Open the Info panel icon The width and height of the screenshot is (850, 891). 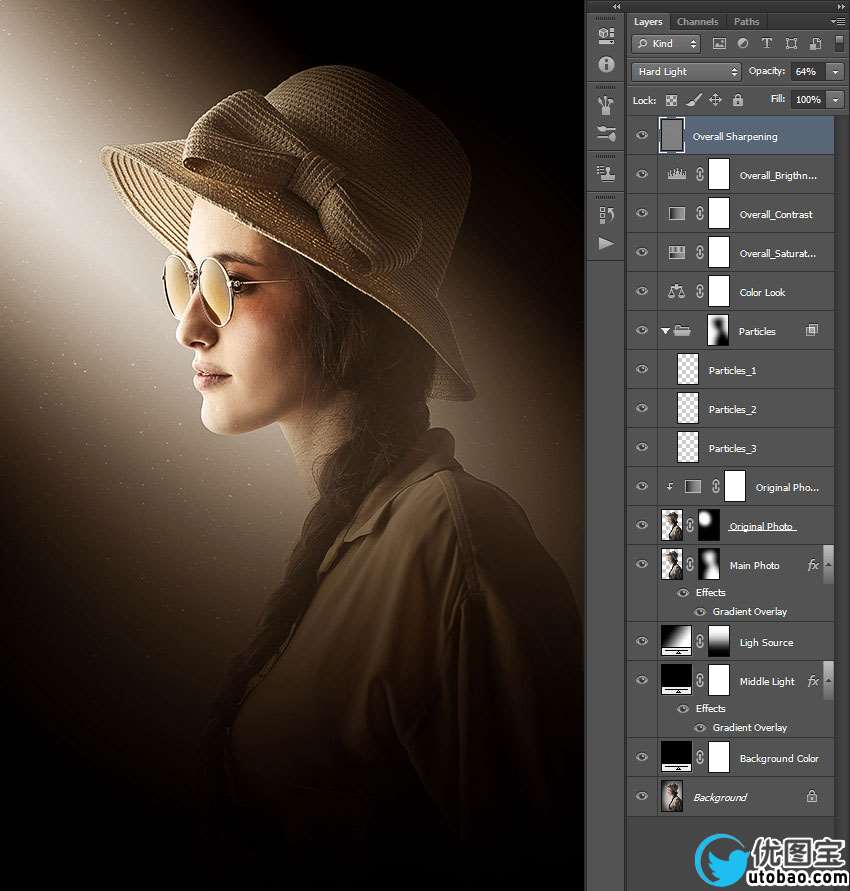(x=606, y=65)
